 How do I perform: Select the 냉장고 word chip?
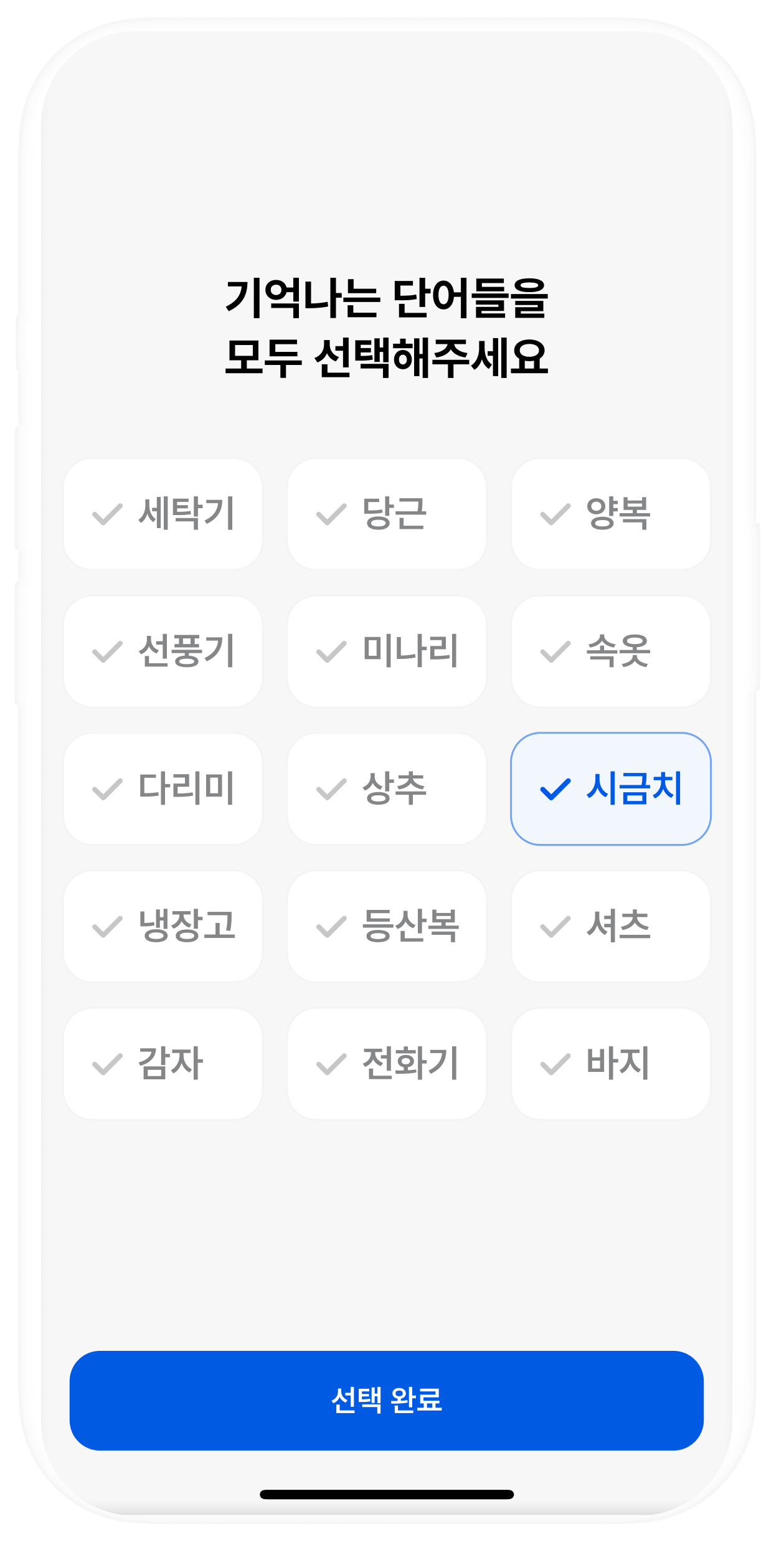(163, 926)
